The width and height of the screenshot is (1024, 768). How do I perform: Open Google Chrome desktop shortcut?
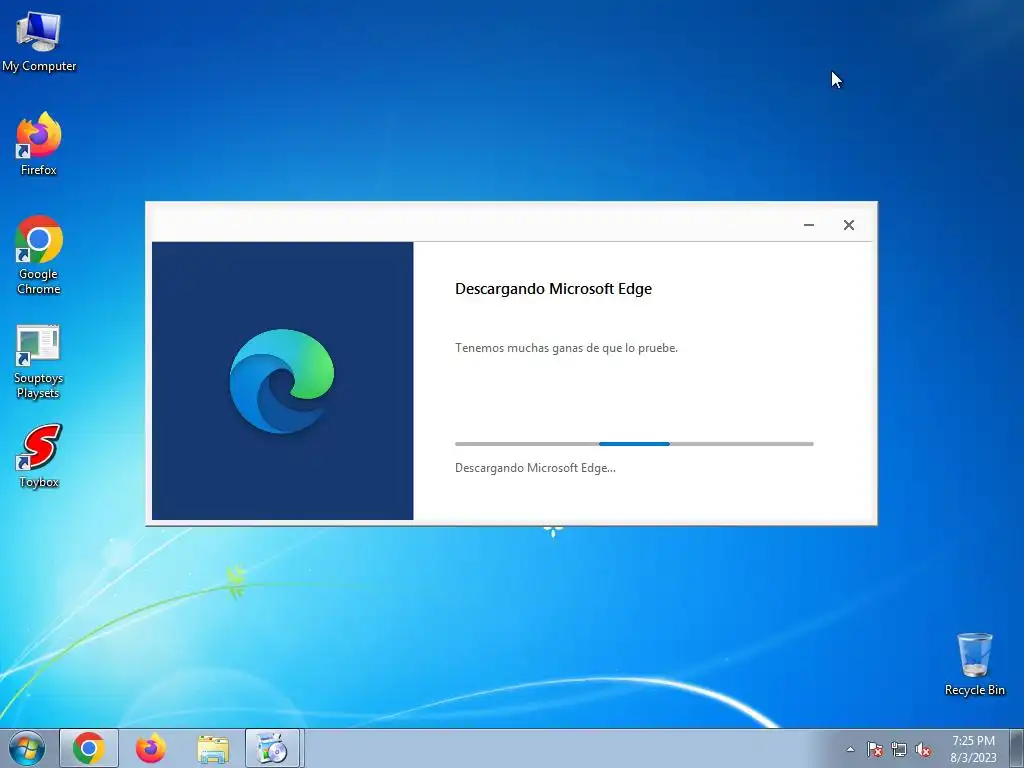[39, 255]
